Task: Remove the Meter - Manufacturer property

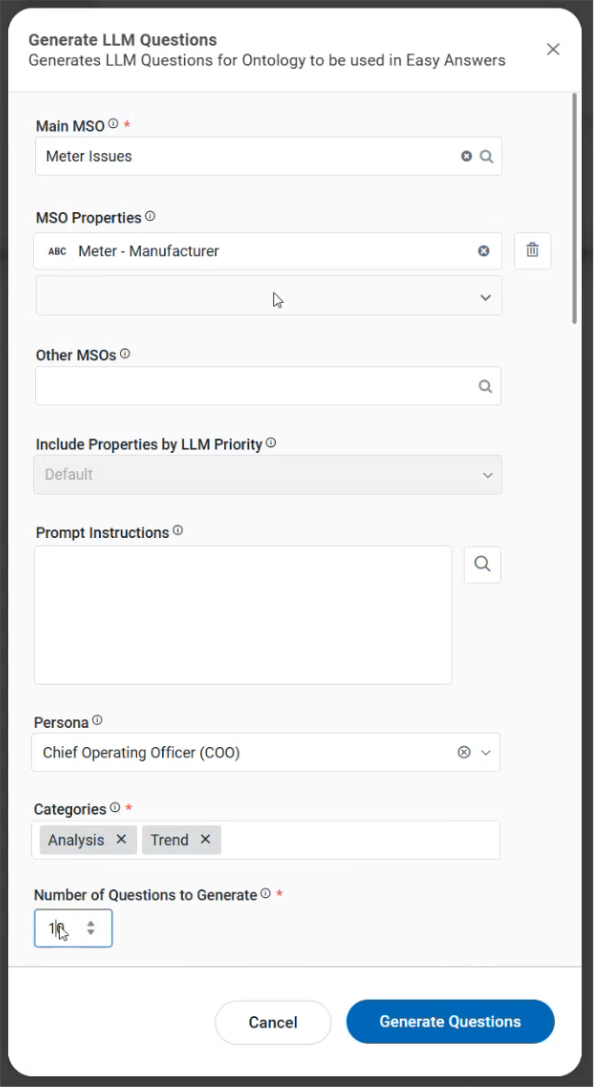Action: pos(484,251)
